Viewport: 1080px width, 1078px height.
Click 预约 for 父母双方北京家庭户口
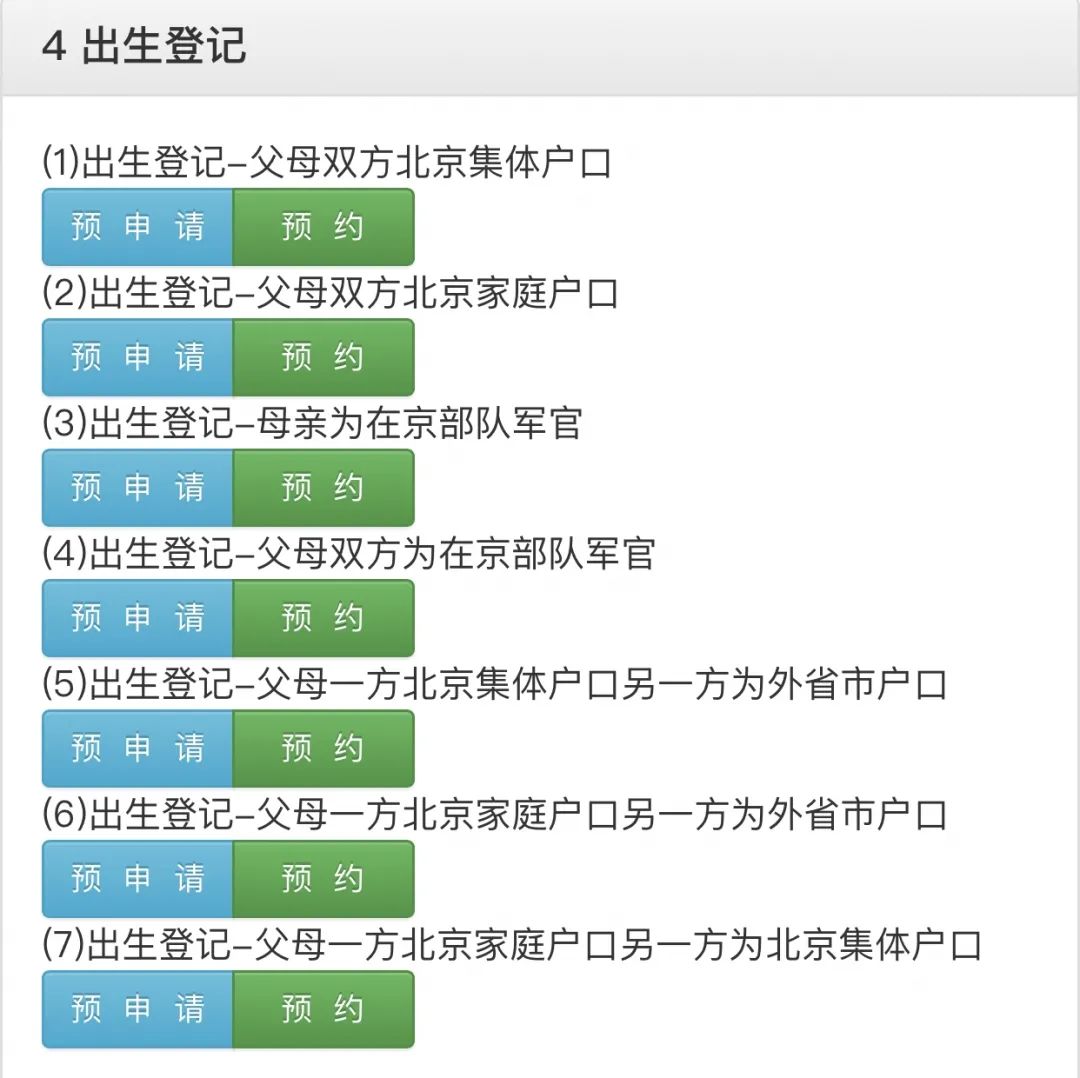[323, 357]
